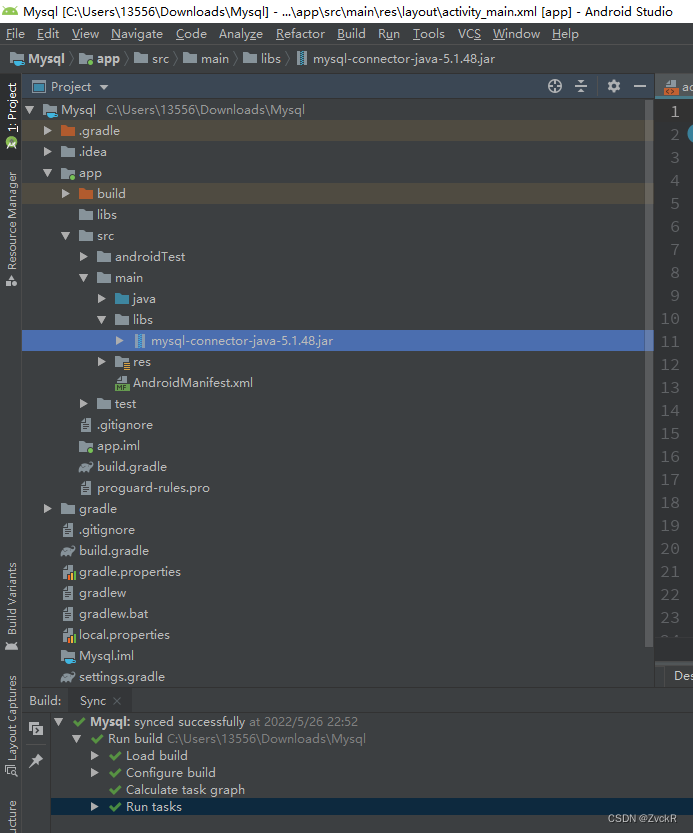Hide the Project panel with minus icon
Viewport: 693px width, 833px height.
(640, 86)
